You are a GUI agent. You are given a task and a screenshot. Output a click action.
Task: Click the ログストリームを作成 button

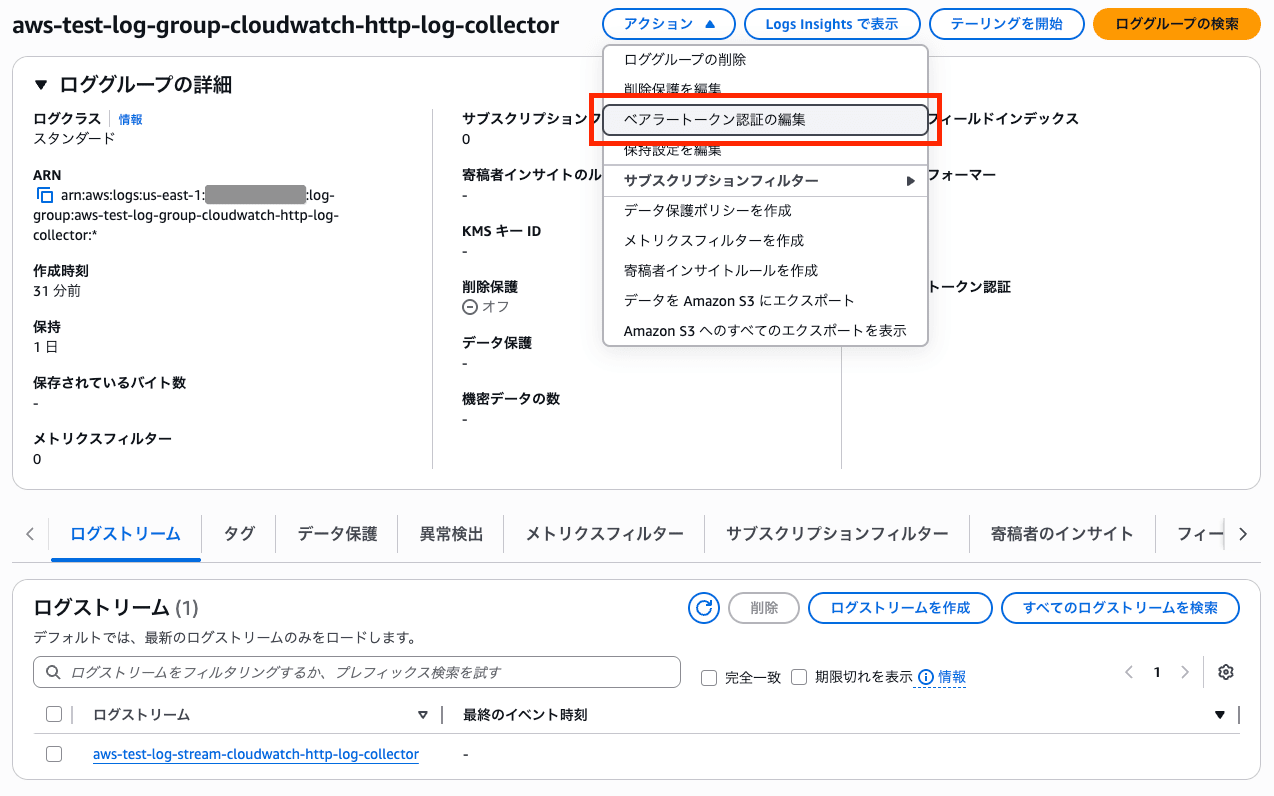899,607
